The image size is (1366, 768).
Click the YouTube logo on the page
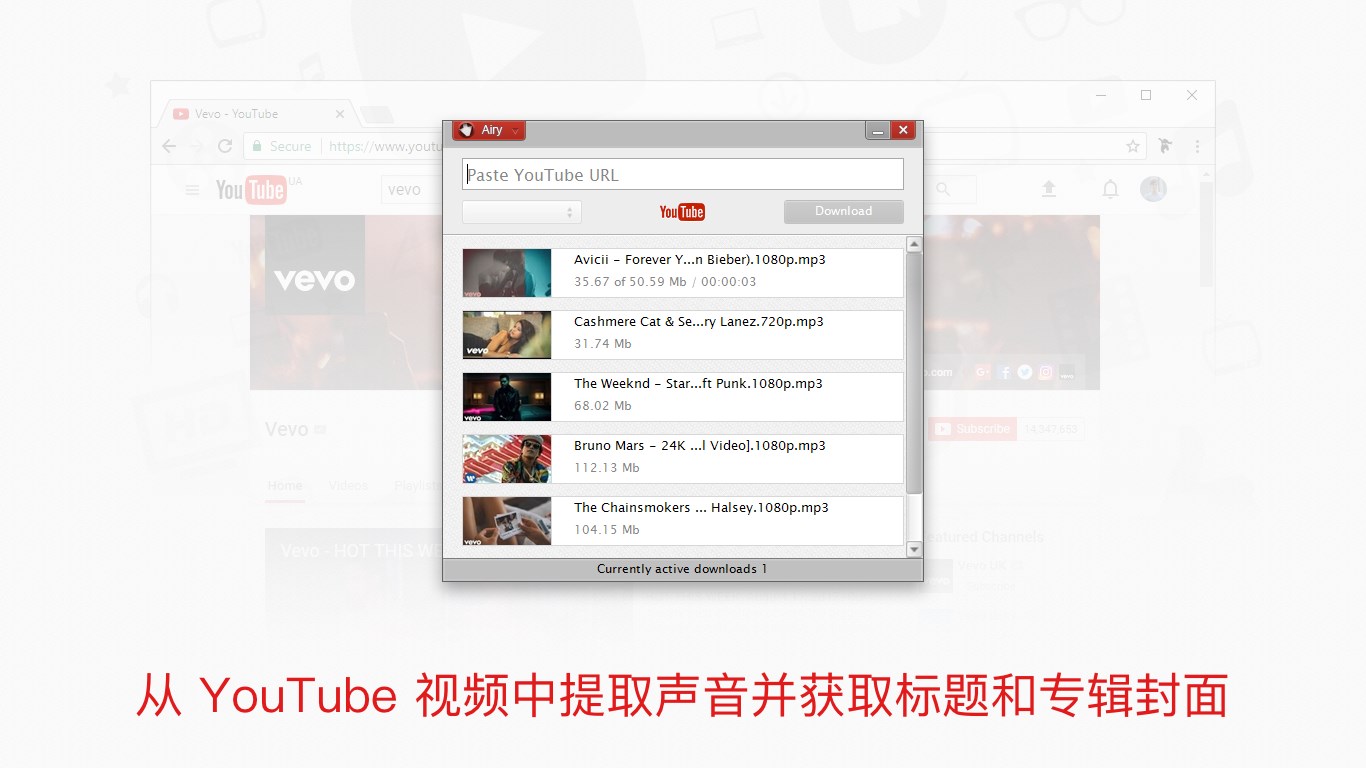click(x=251, y=189)
